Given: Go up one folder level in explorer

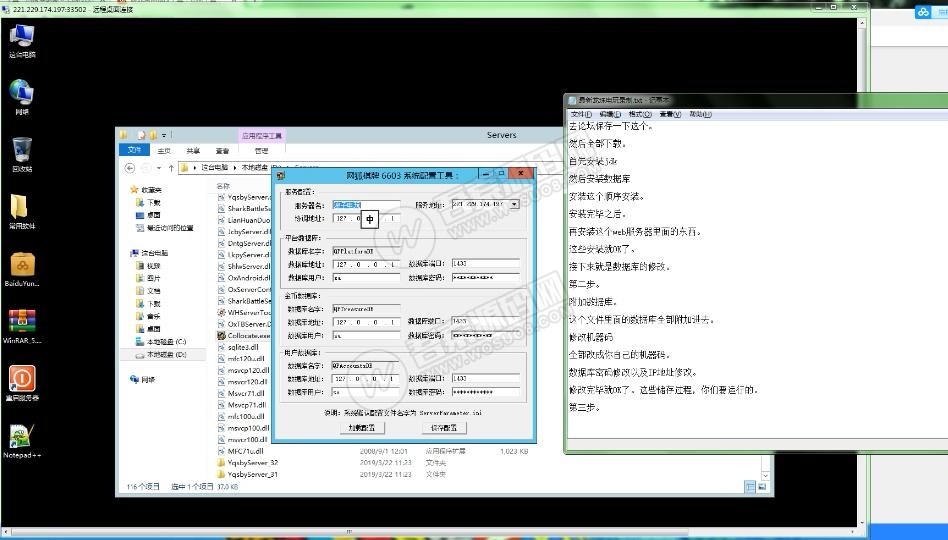Looking at the screenshot, I should [171, 168].
